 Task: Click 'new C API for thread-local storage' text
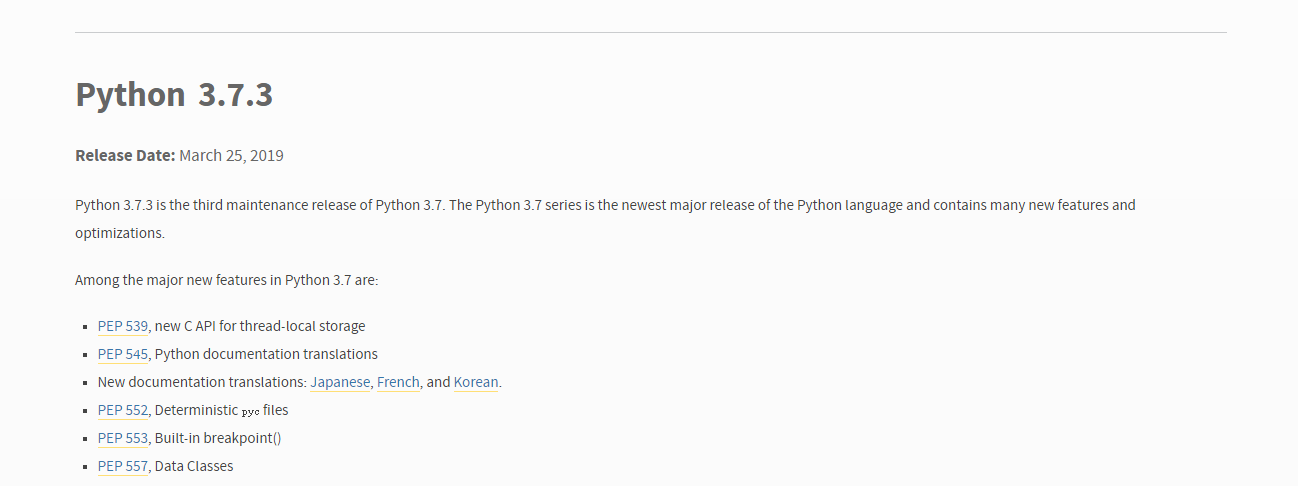260,326
